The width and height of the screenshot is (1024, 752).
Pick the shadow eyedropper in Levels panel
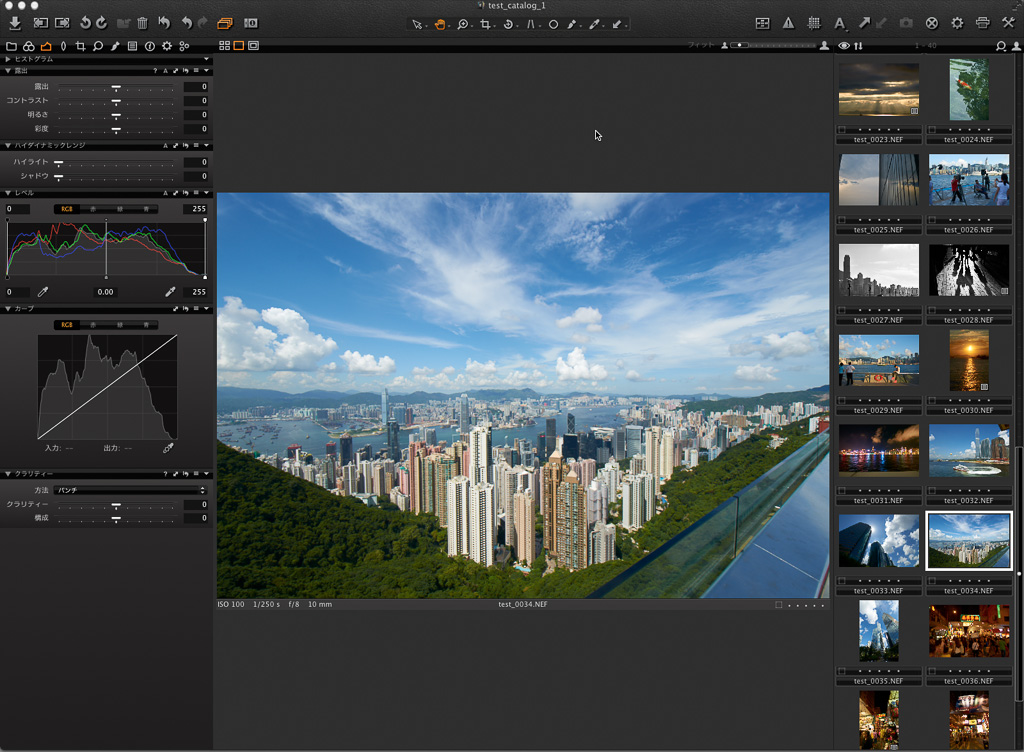click(43, 292)
